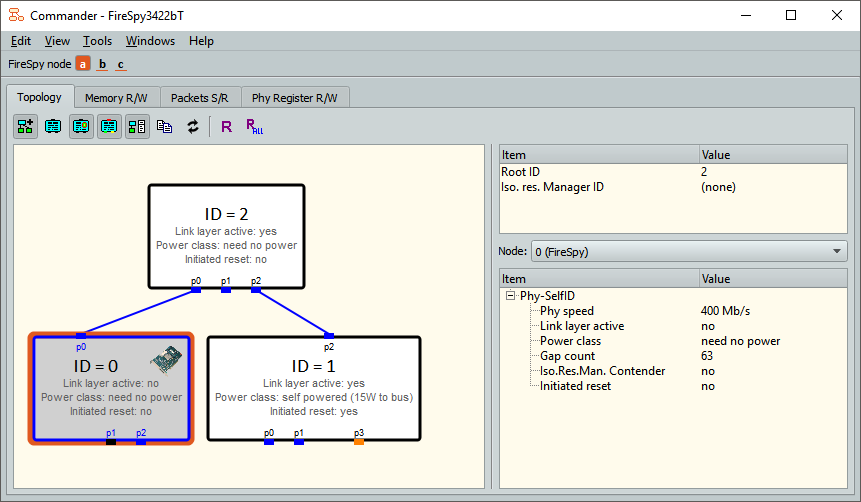861x502 pixels.
Task: Click the R ALL reset icon
Action: tap(254, 127)
